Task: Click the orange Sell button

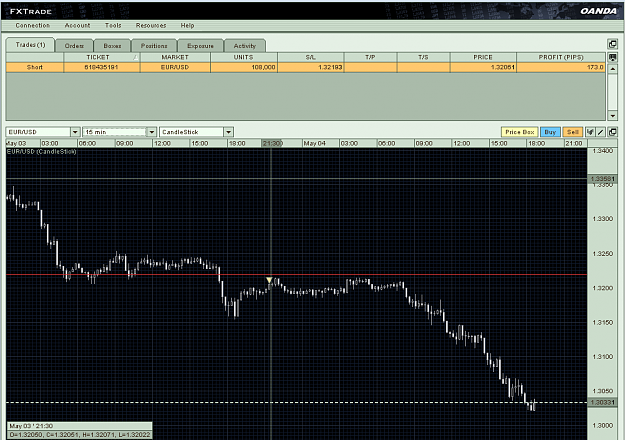Action: 573,132
